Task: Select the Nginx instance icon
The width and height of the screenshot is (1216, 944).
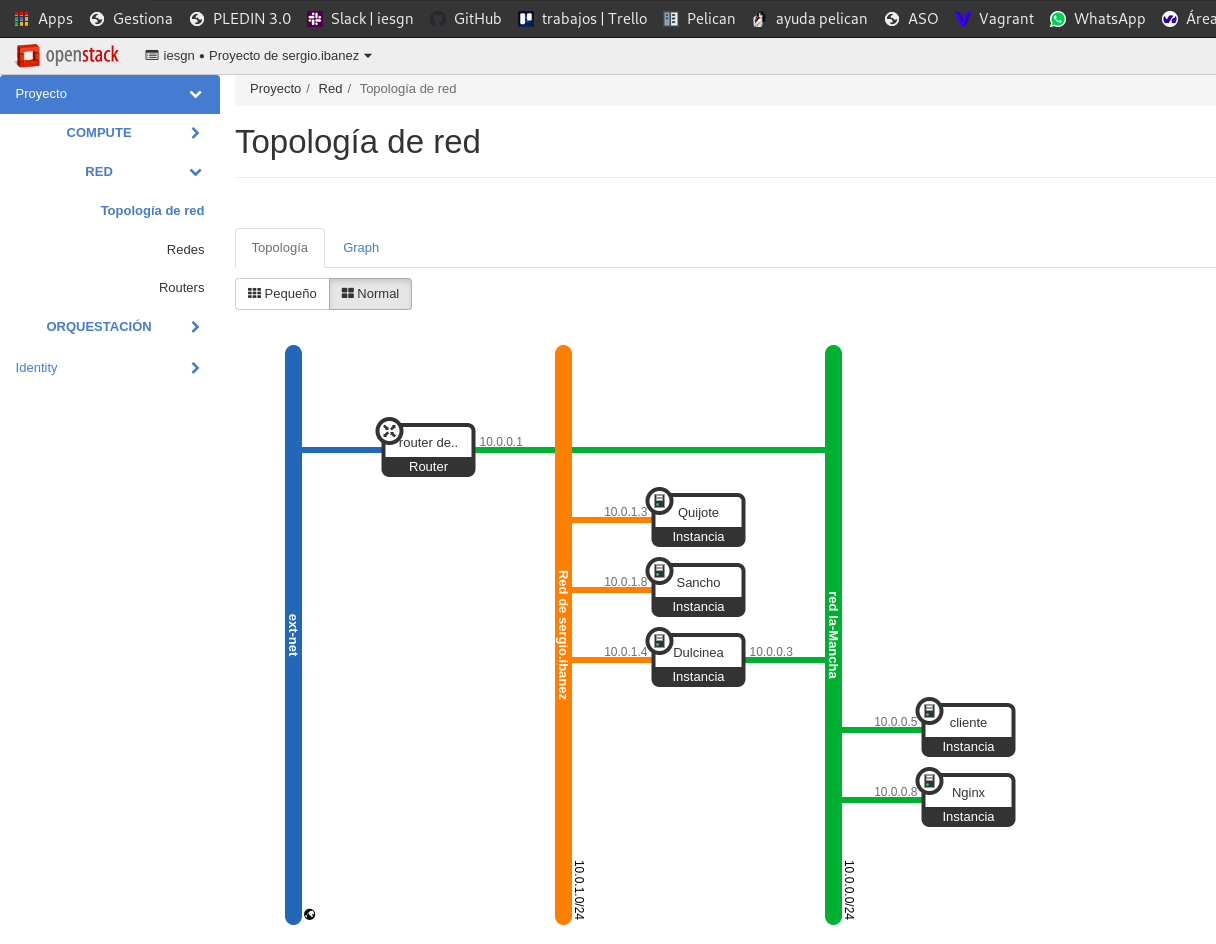Action: pos(930,780)
